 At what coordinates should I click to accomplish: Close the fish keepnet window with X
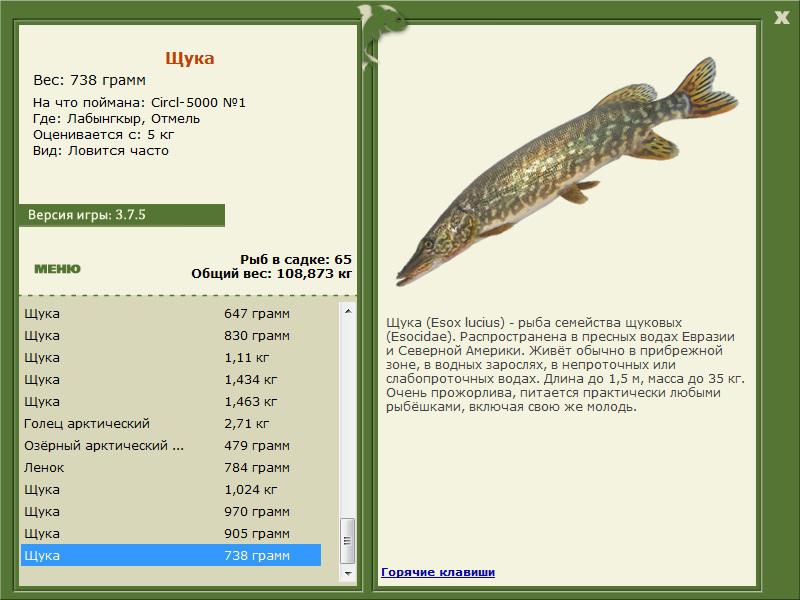(781, 18)
